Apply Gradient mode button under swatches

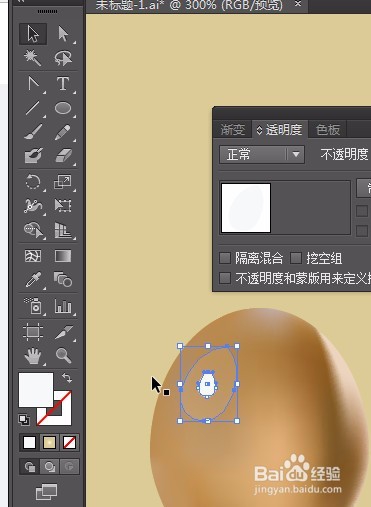49,443
